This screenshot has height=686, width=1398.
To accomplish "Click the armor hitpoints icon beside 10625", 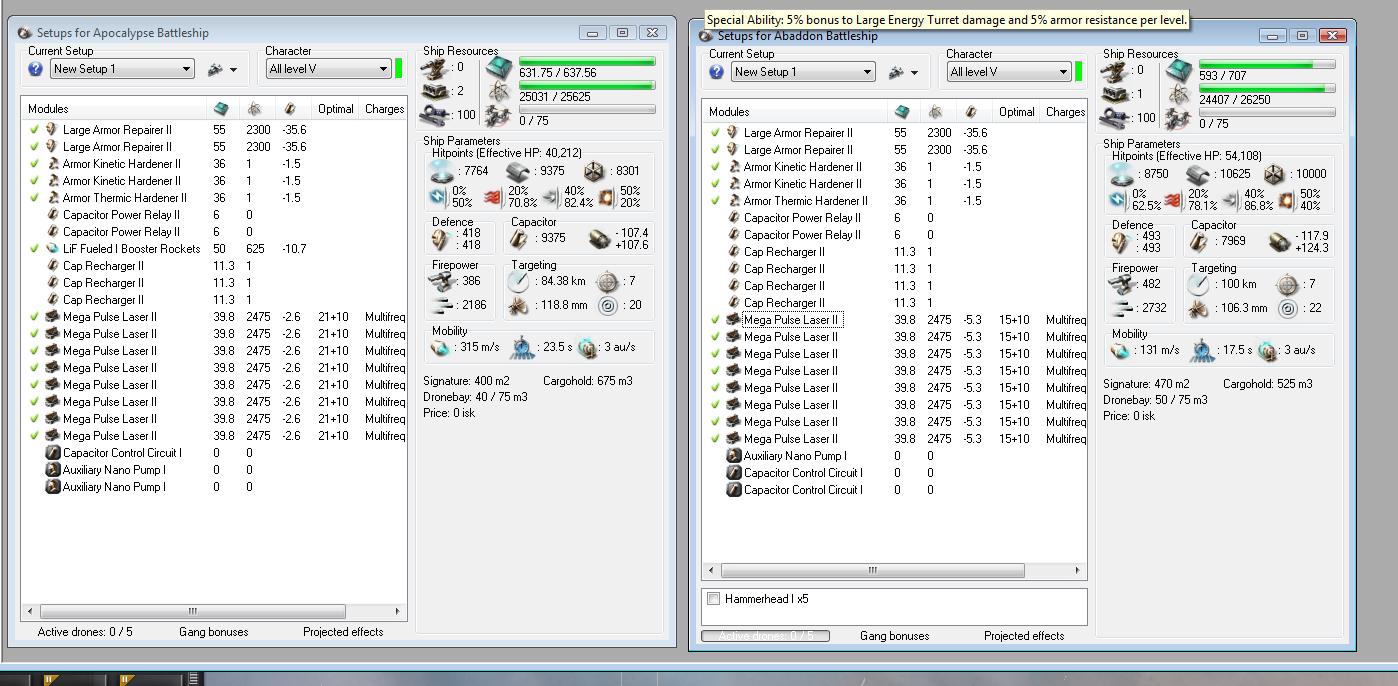I will click(x=1197, y=174).
